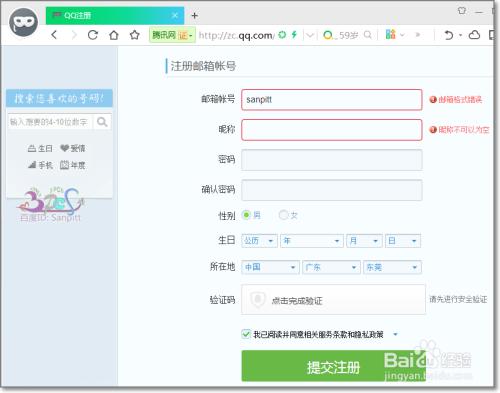Expand the extensions dropdown arrow
Viewport: 500px width, 393px height.
402,35
